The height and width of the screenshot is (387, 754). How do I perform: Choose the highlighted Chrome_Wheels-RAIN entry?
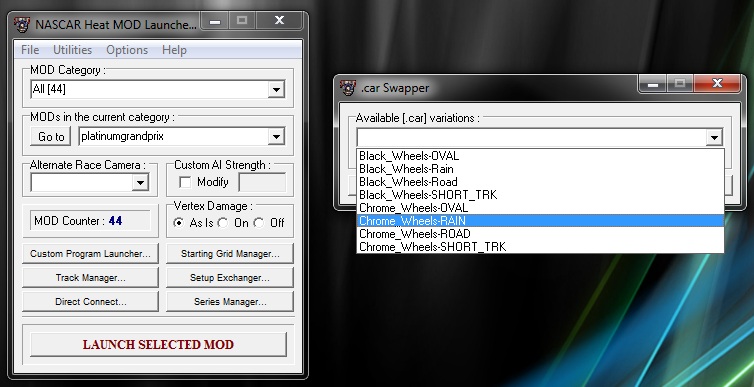pyautogui.click(x=540, y=221)
